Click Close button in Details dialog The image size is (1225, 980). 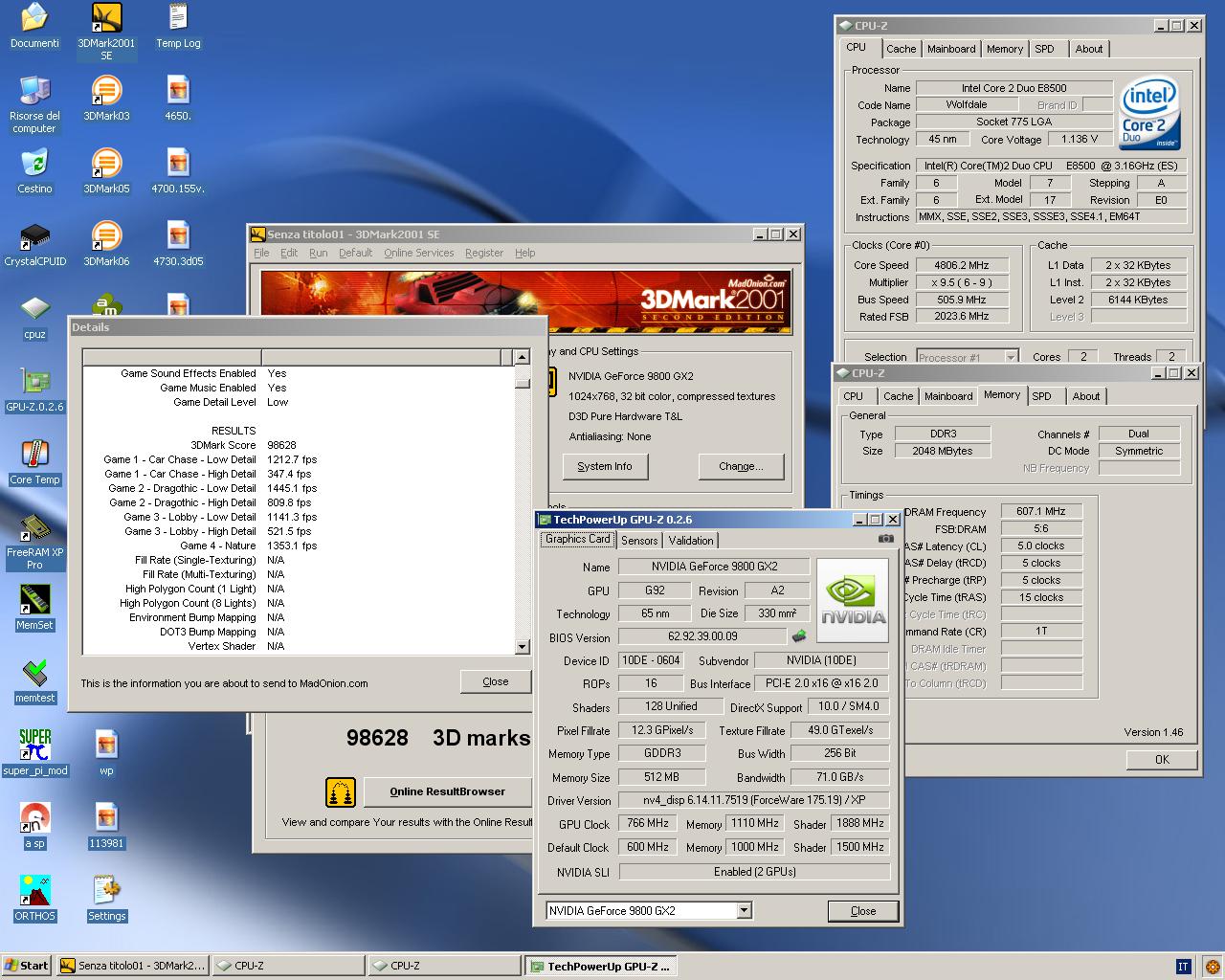[x=495, y=681]
